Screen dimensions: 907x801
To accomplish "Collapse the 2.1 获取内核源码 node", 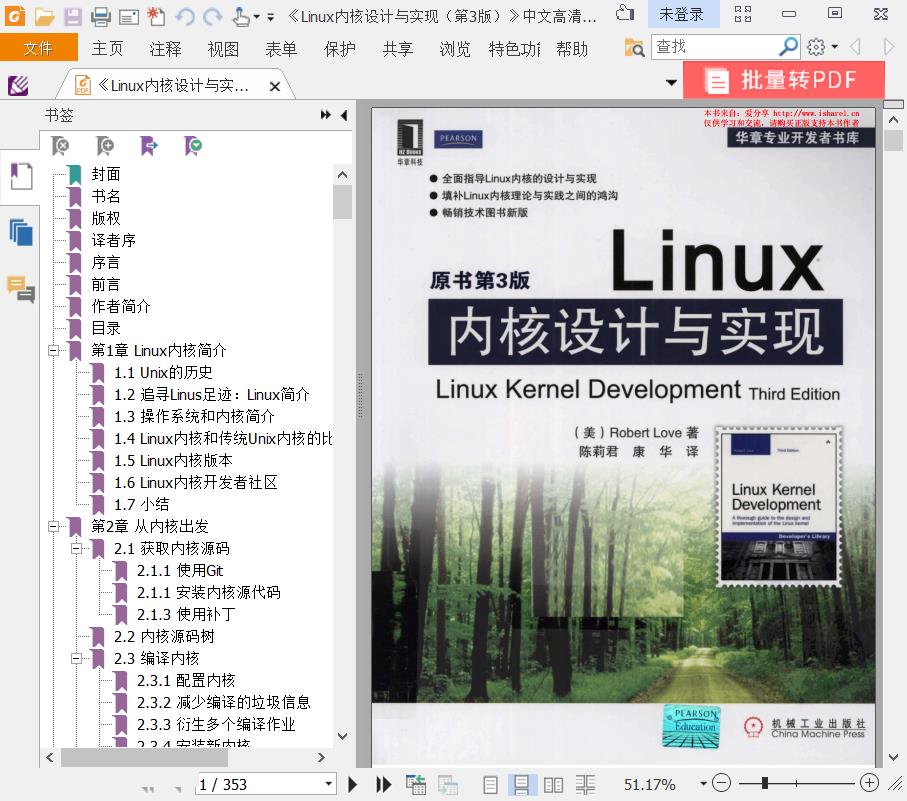I will click(77, 548).
